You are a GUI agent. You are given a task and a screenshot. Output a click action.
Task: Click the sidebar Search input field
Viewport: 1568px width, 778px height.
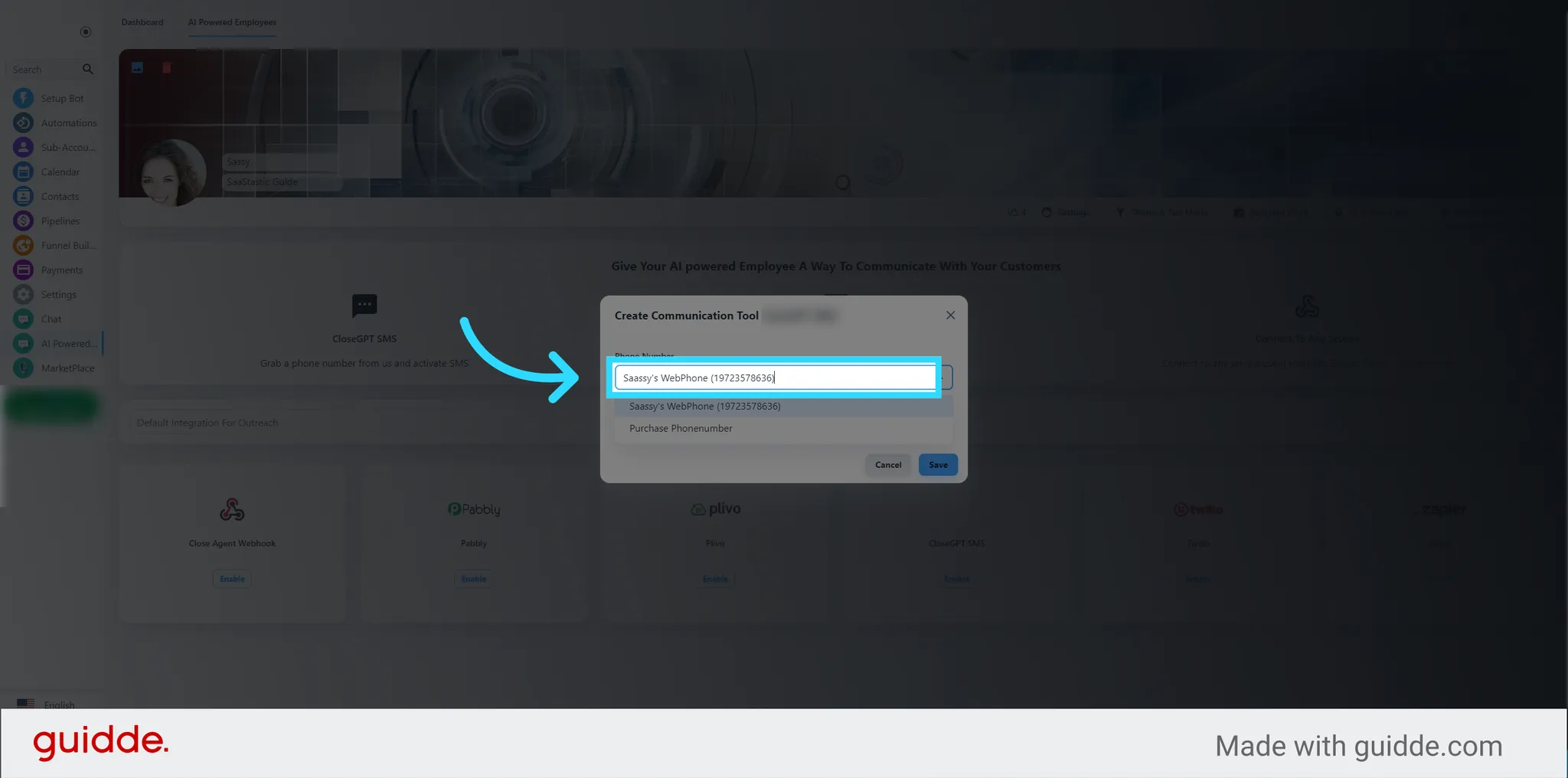[x=44, y=69]
